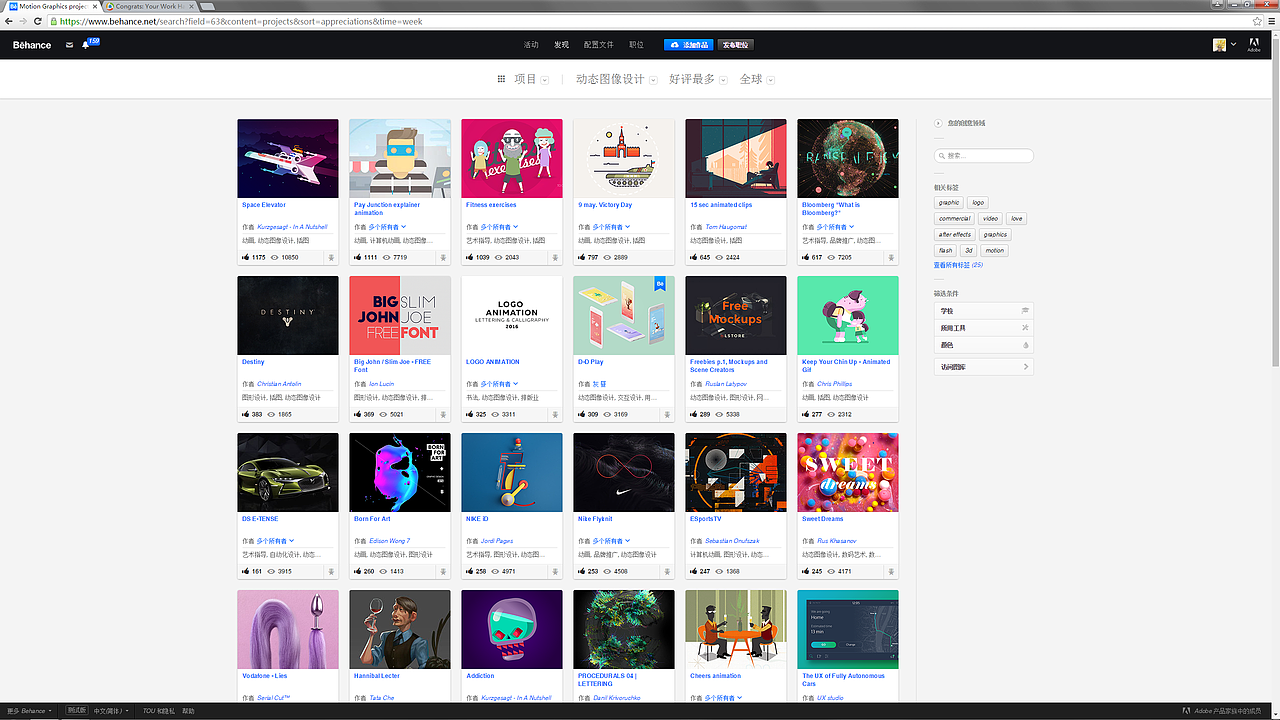Screen dimensions: 1280x720
Task: Open the Chrome menu icon
Action: (1271, 21)
